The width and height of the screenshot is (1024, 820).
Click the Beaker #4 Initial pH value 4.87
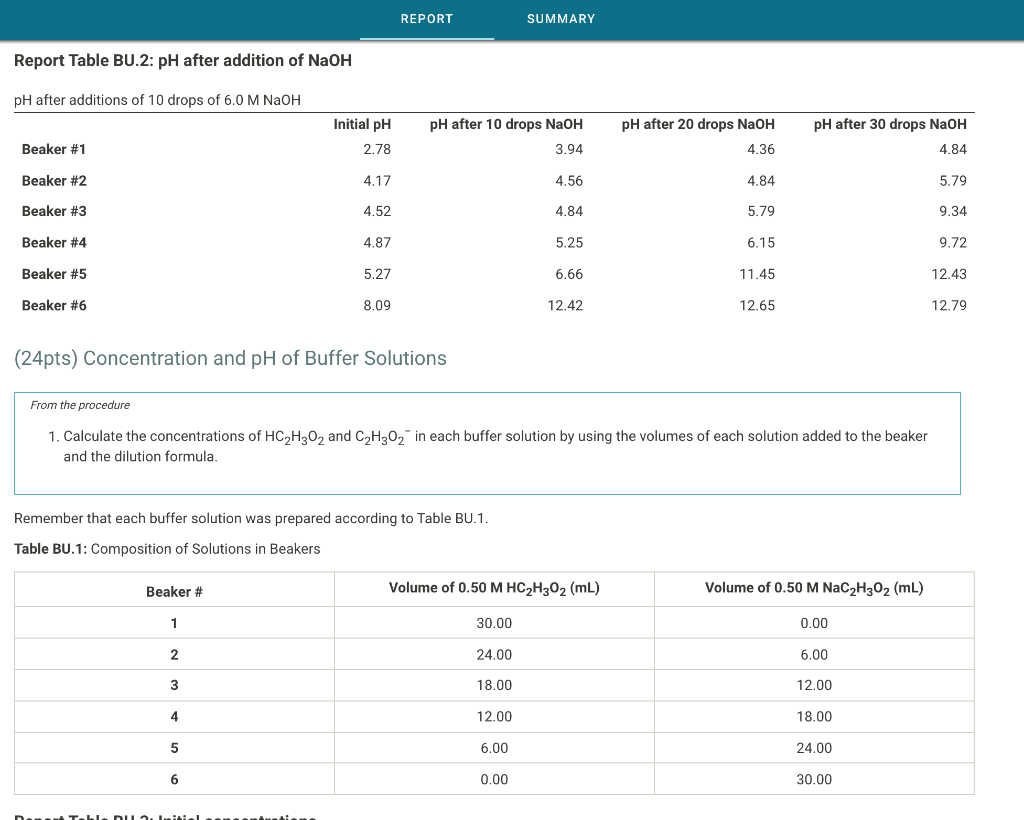[x=378, y=242]
